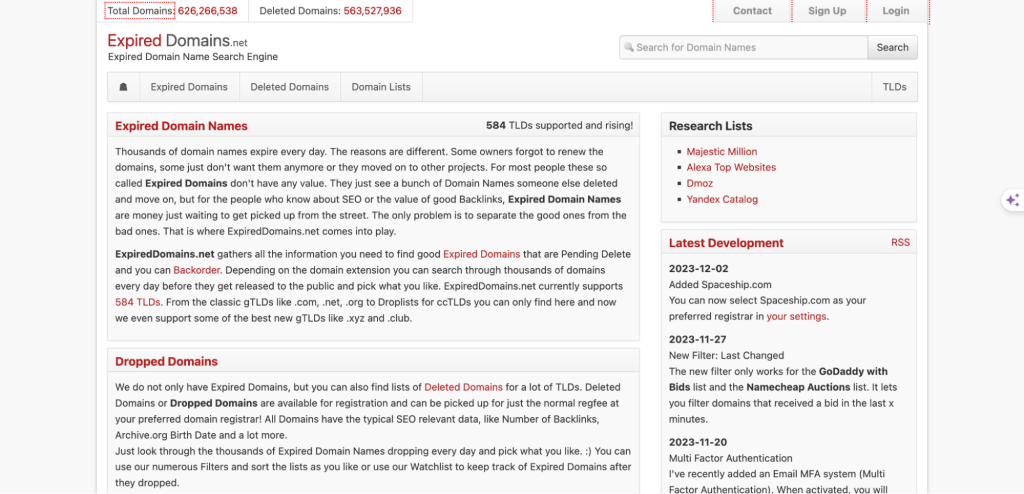Image resolution: width=1024 pixels, height=494 pixels.
Task: Click the magnifier icon in search field
Action: [629, 47]
